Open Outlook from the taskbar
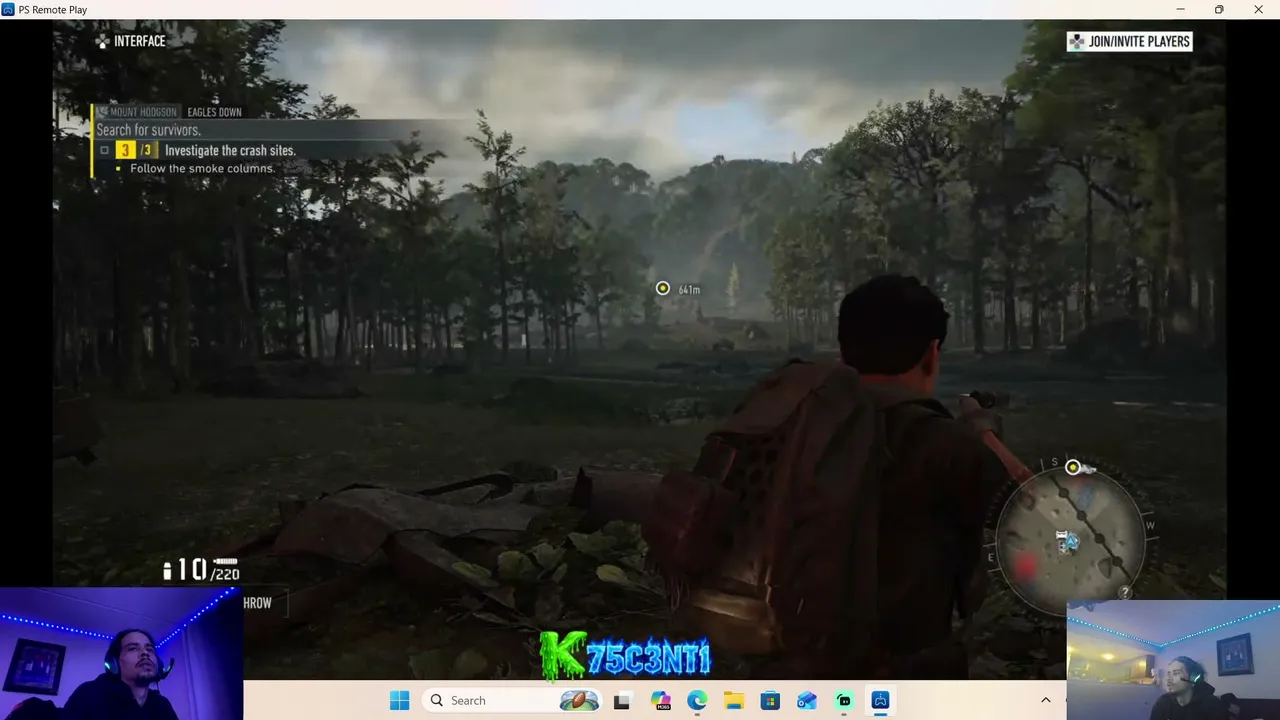The height and width of the screenshot is (720, 1280). point(807,700)
